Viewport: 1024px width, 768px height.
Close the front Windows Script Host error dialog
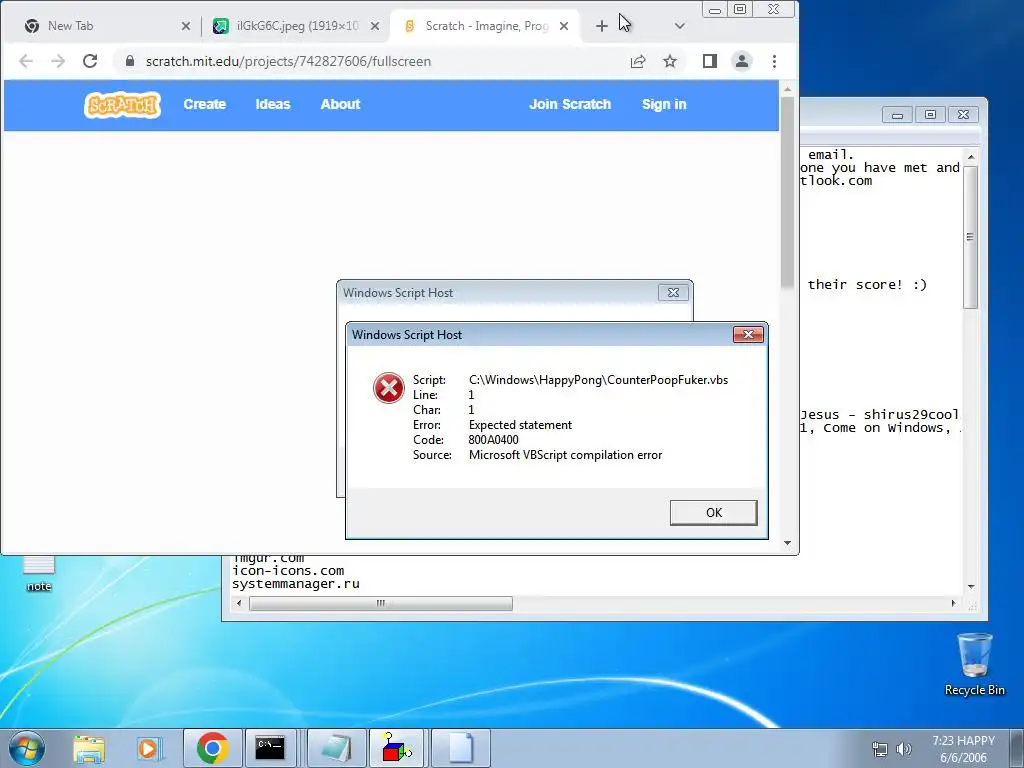click(x=748, y=334)
